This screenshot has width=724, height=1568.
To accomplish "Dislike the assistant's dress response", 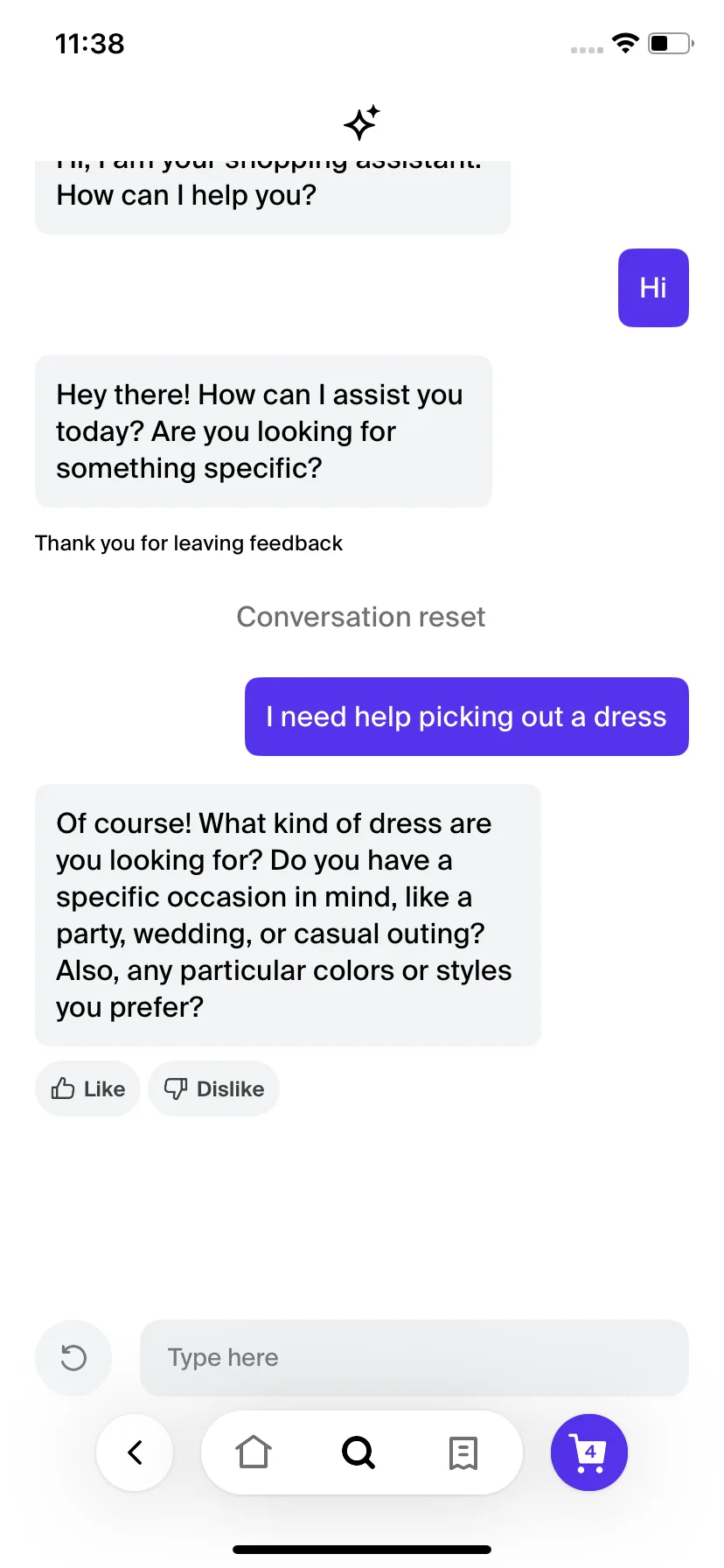I will point(214,1088).
